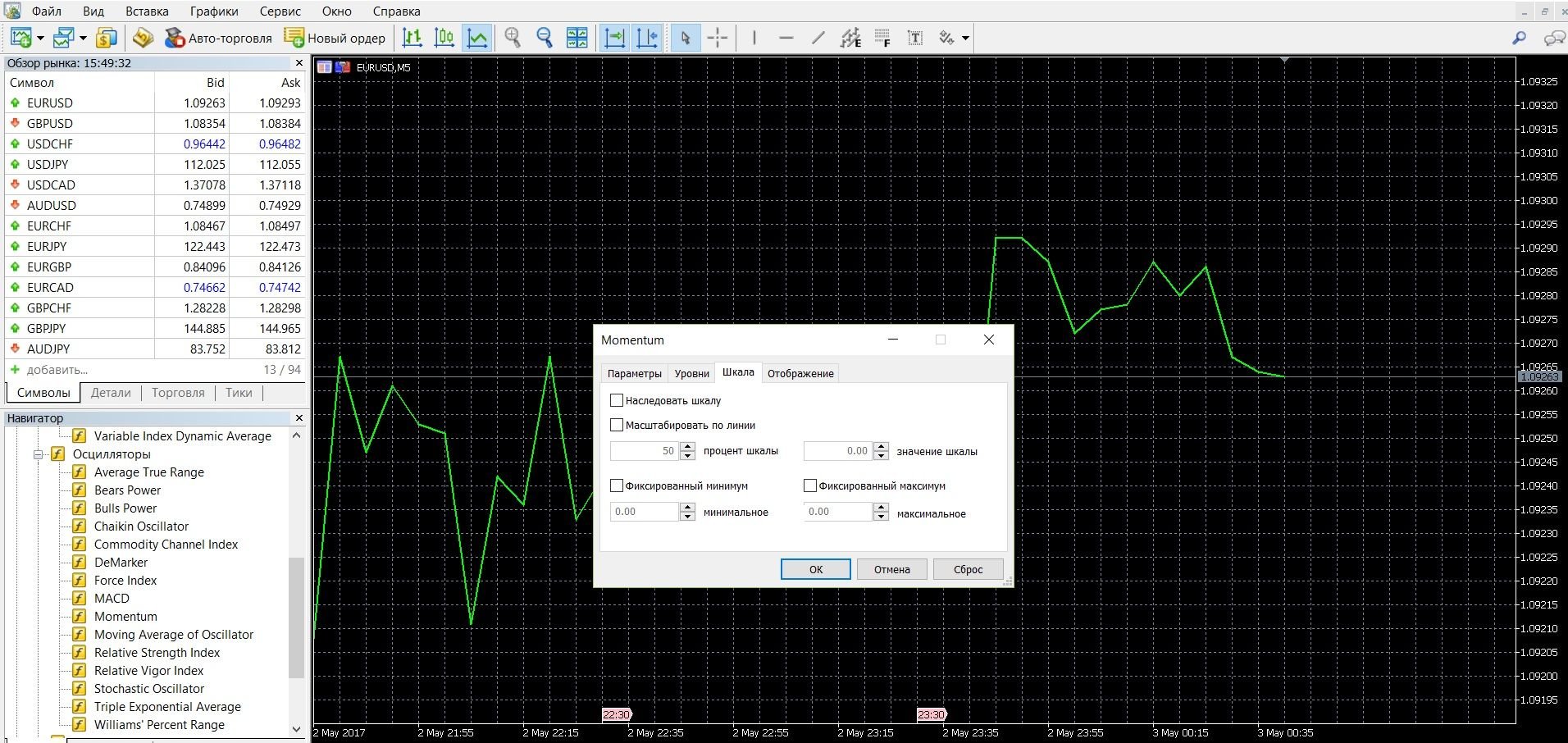This screenshot has width=1568, height=743.
Task: Open the chat bubbles icon at top right
Action: click(1554, 38)
